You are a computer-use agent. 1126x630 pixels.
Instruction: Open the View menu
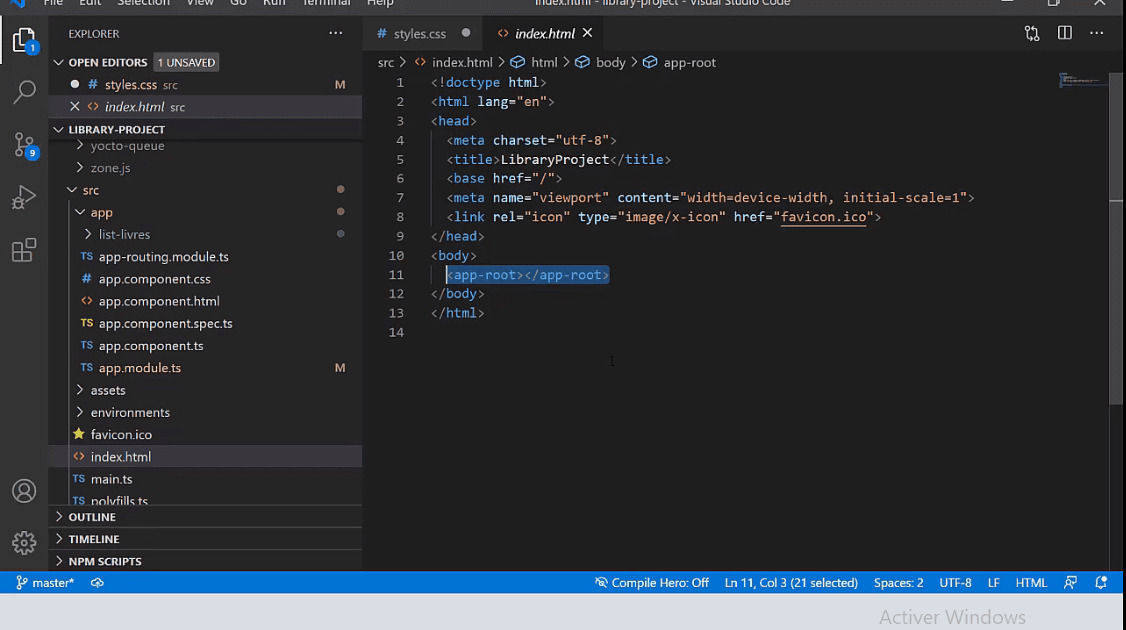pos(200,3)
